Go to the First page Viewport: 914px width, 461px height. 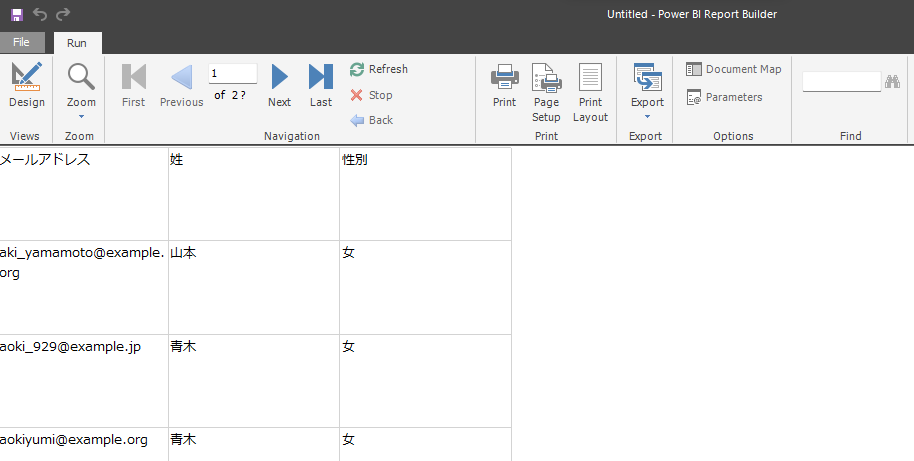click(133, 85)
